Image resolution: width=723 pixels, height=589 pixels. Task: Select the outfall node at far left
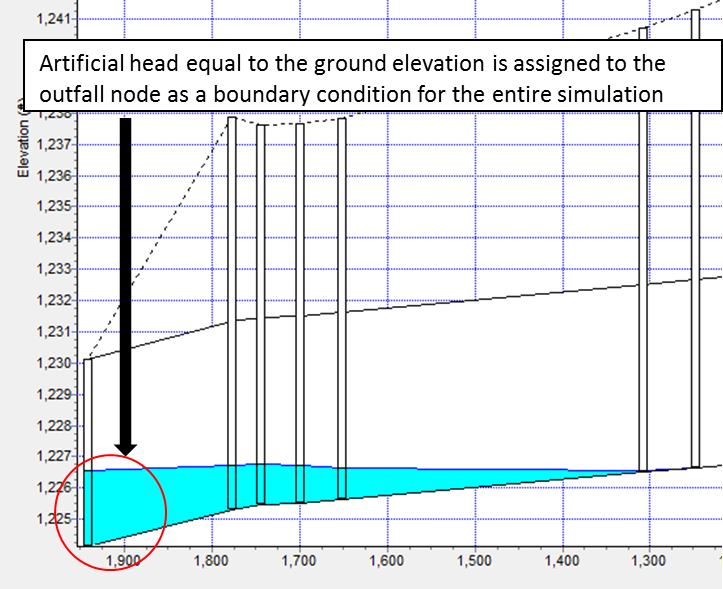click(x=87, y=450)
